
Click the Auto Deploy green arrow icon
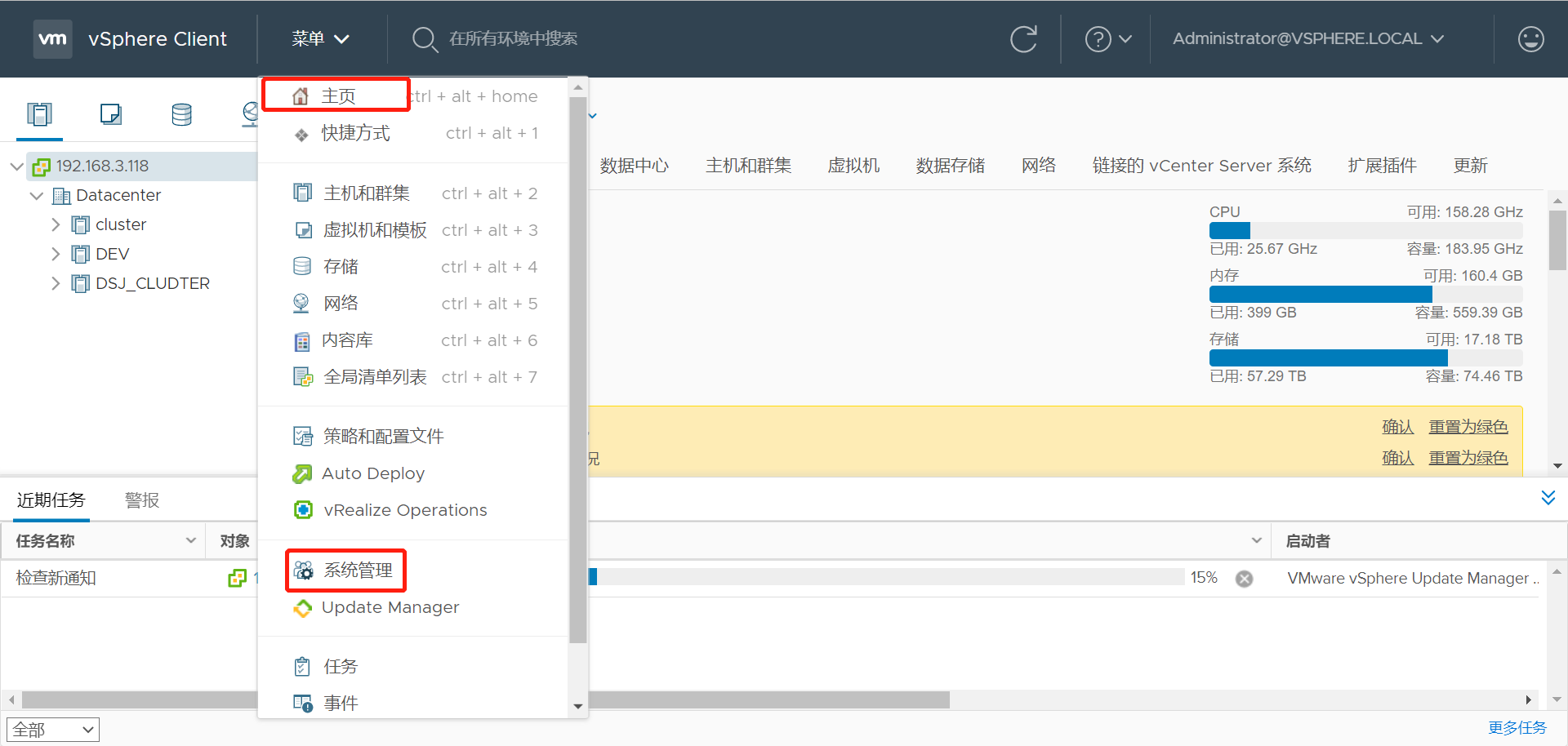pyautogui.click(x=302, y=473)
